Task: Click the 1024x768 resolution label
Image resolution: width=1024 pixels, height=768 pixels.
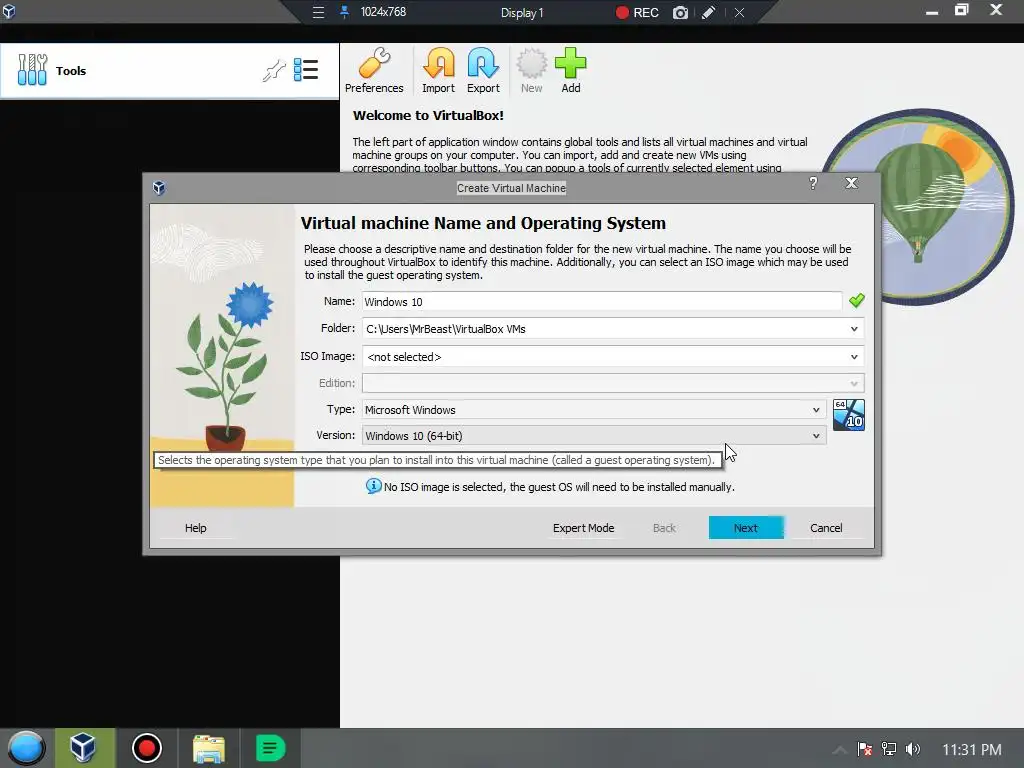Action: 383,12
